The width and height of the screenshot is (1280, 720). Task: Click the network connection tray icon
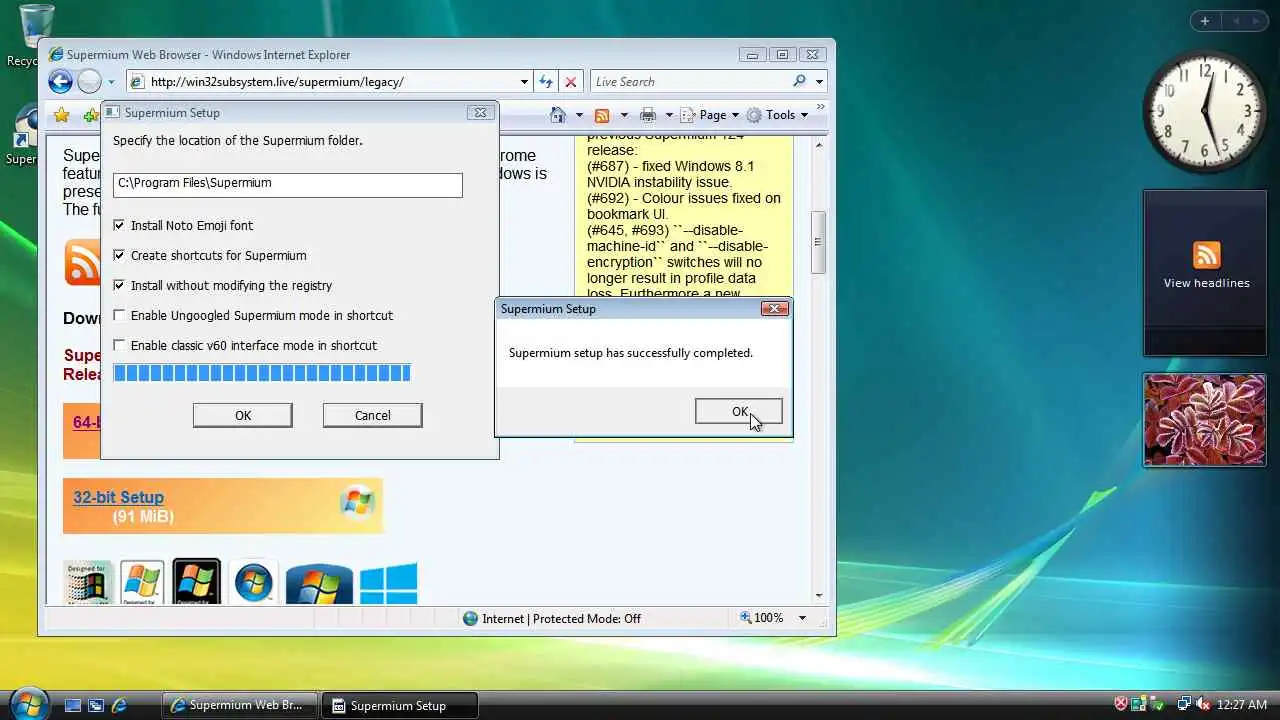click(1183, 704)
